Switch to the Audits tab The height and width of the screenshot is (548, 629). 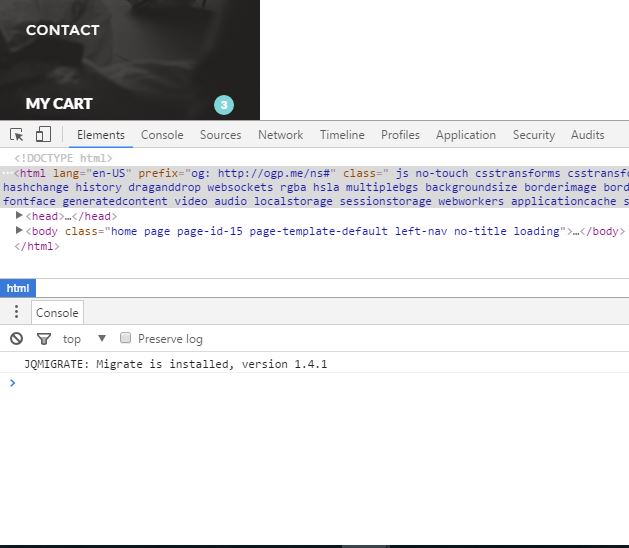[x=587, y=135]
